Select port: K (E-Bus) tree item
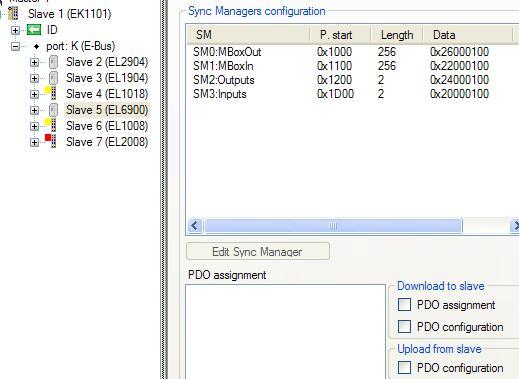Screen dimensions: 519x379 click(x=80, y=46)
